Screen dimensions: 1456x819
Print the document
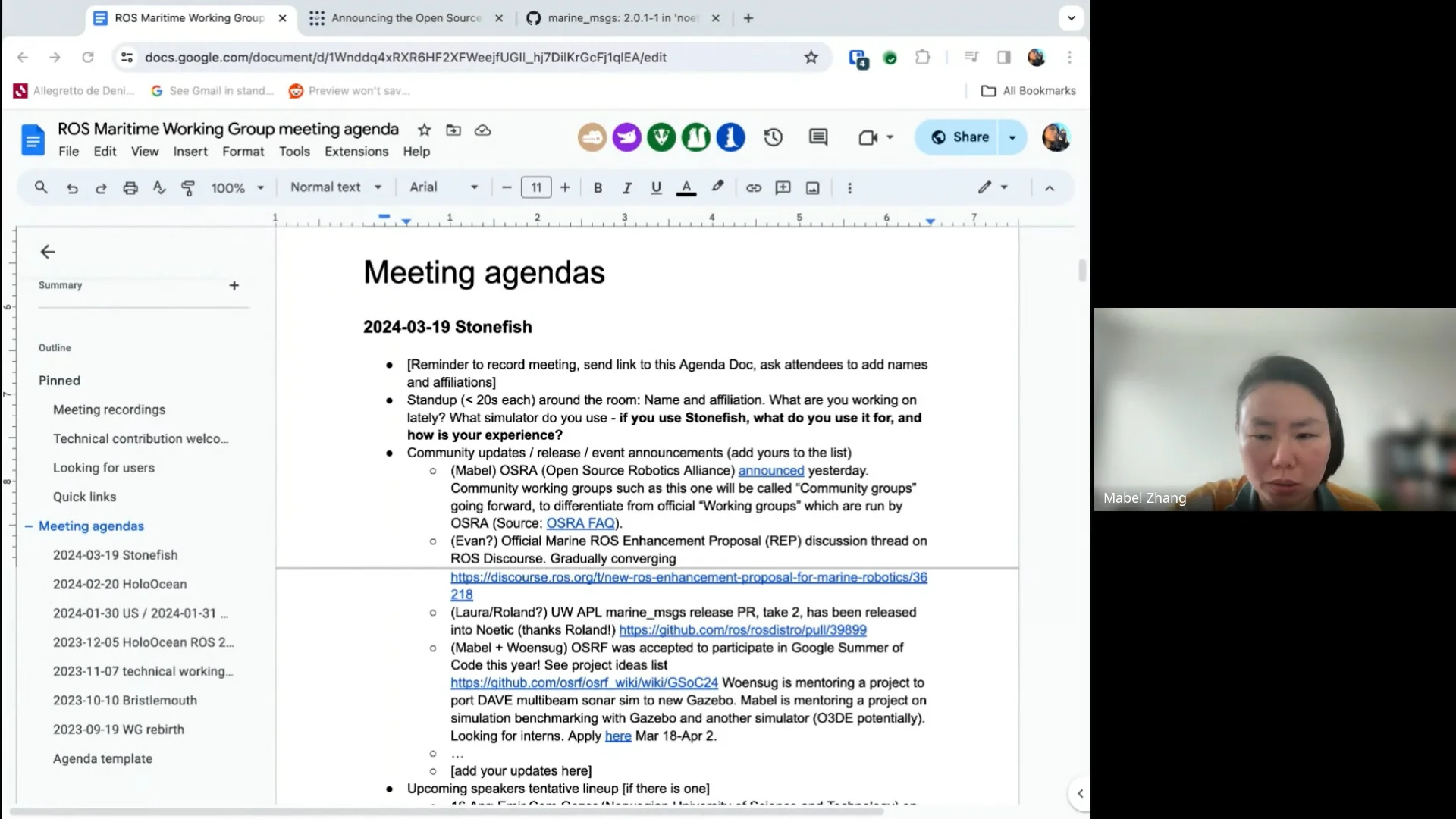130,188
